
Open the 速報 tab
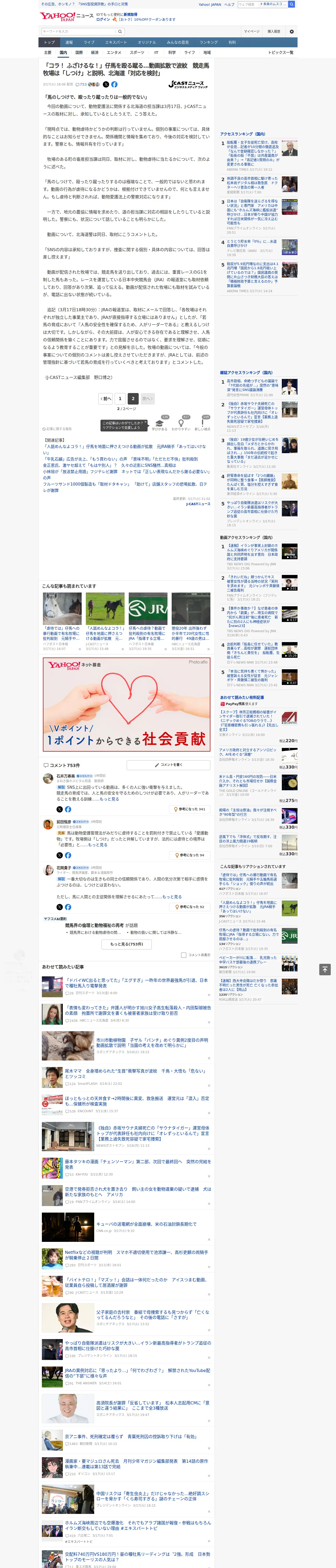pyautogui.click(x=69, y=42)
